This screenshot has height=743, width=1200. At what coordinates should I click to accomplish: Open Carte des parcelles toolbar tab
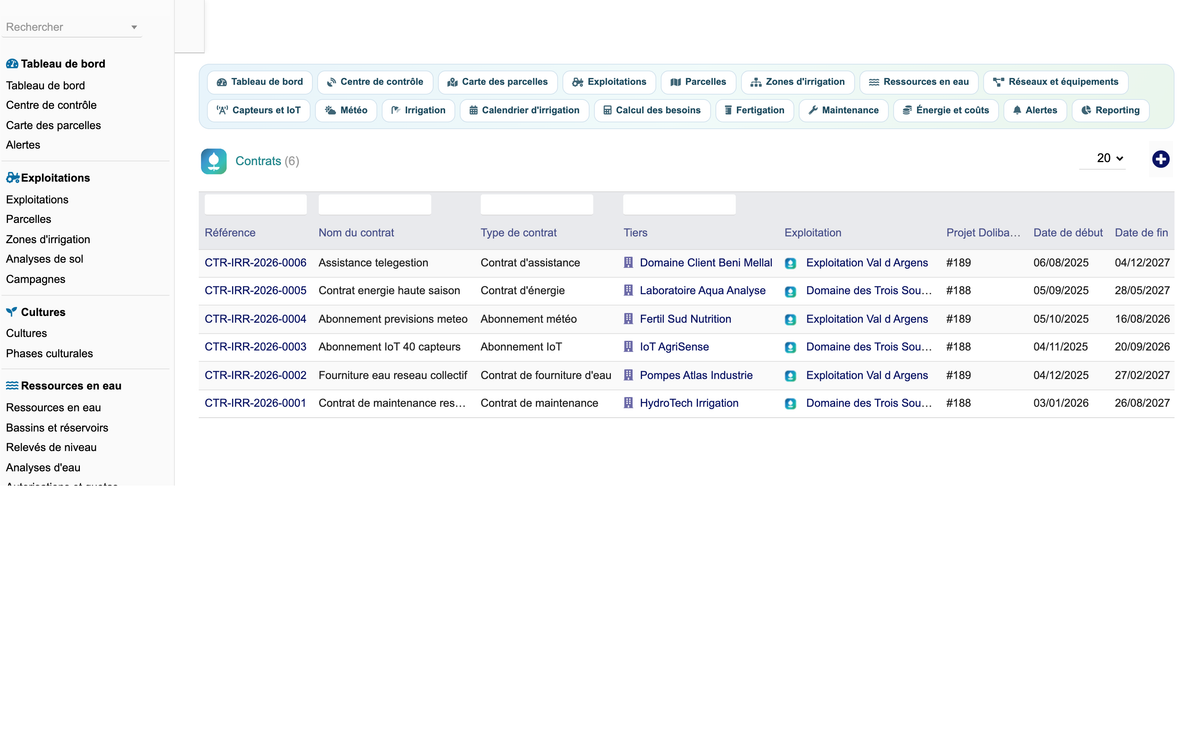[x=498, y=82]
